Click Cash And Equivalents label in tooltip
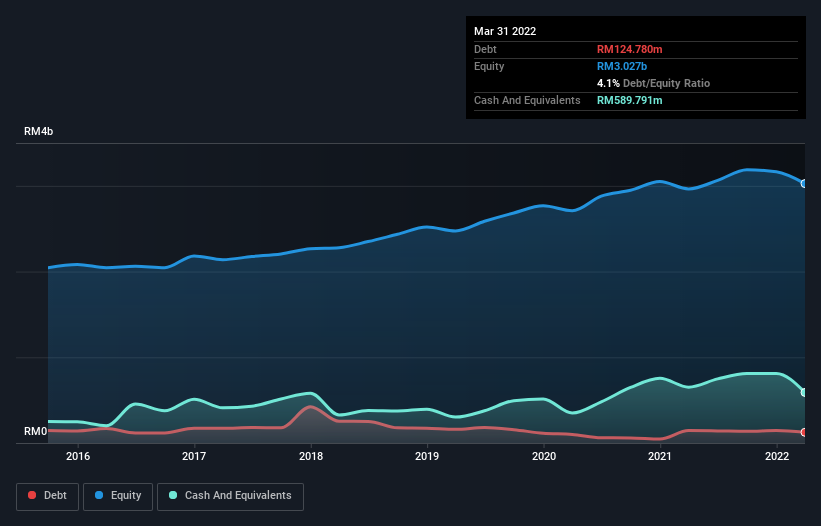 pos(527,100)
